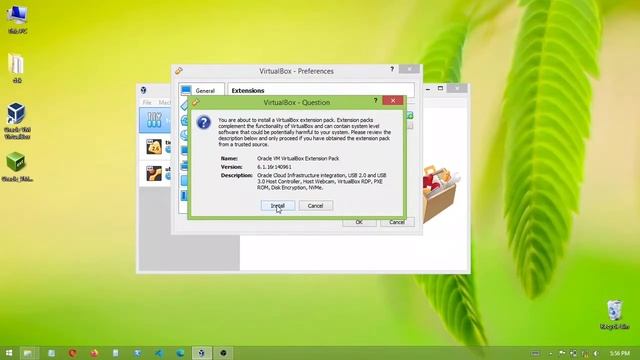The height and width of the screenshot is (360, 640).
Task: Select green extension pack file on desktop
Action: (x=17, y=167)
